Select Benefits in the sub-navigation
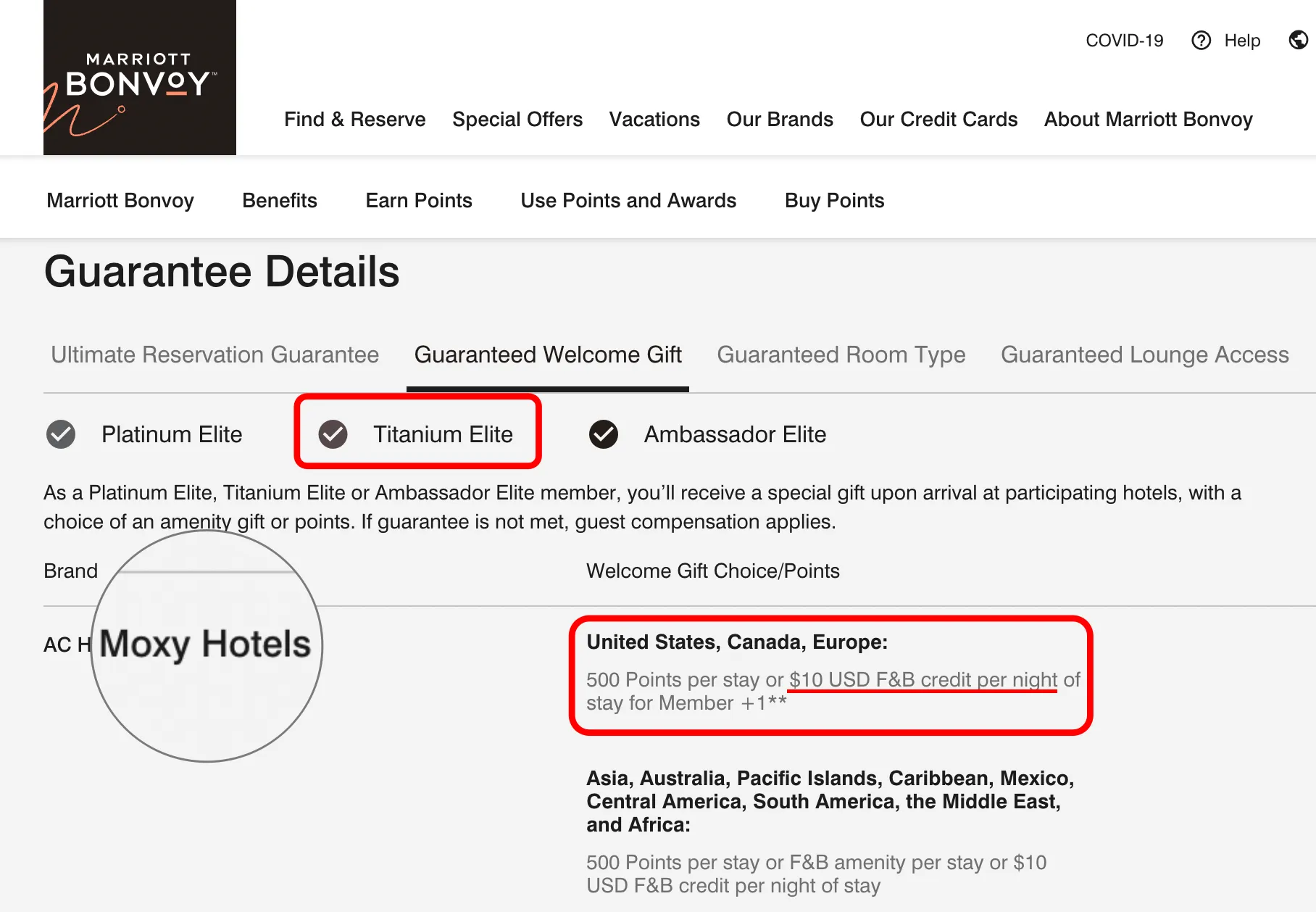Viewport: 1316px width, 912px height. click(x=280, y=201)
